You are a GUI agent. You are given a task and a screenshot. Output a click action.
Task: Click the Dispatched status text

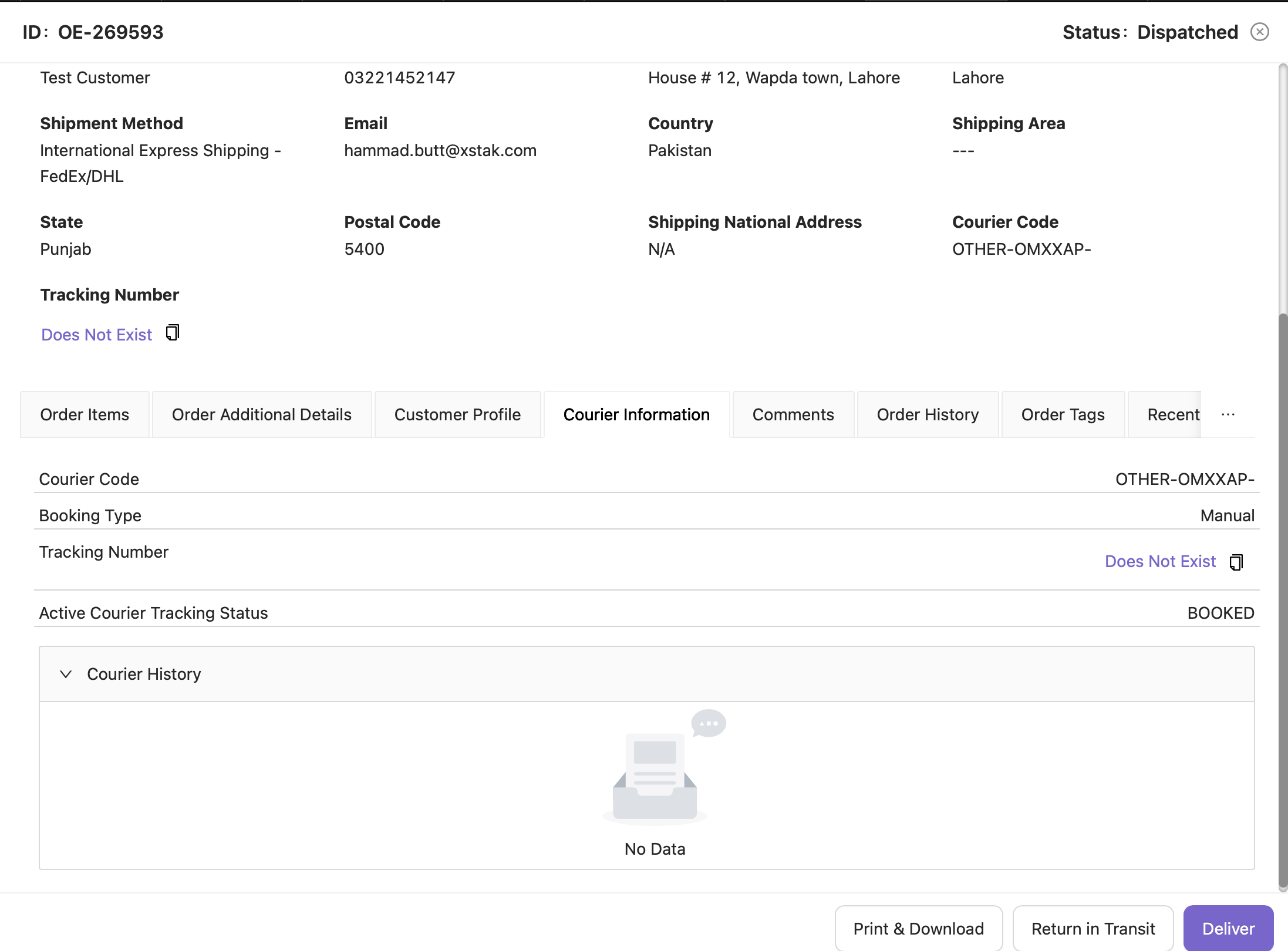[1188, 32]
